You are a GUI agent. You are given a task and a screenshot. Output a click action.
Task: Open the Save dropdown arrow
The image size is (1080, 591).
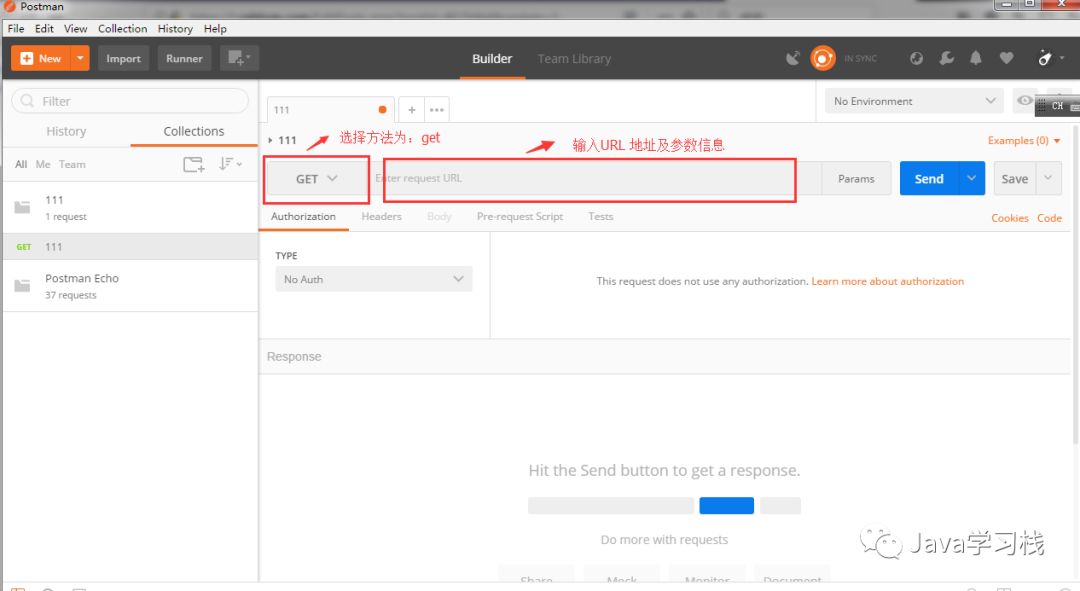[1048, 178]
